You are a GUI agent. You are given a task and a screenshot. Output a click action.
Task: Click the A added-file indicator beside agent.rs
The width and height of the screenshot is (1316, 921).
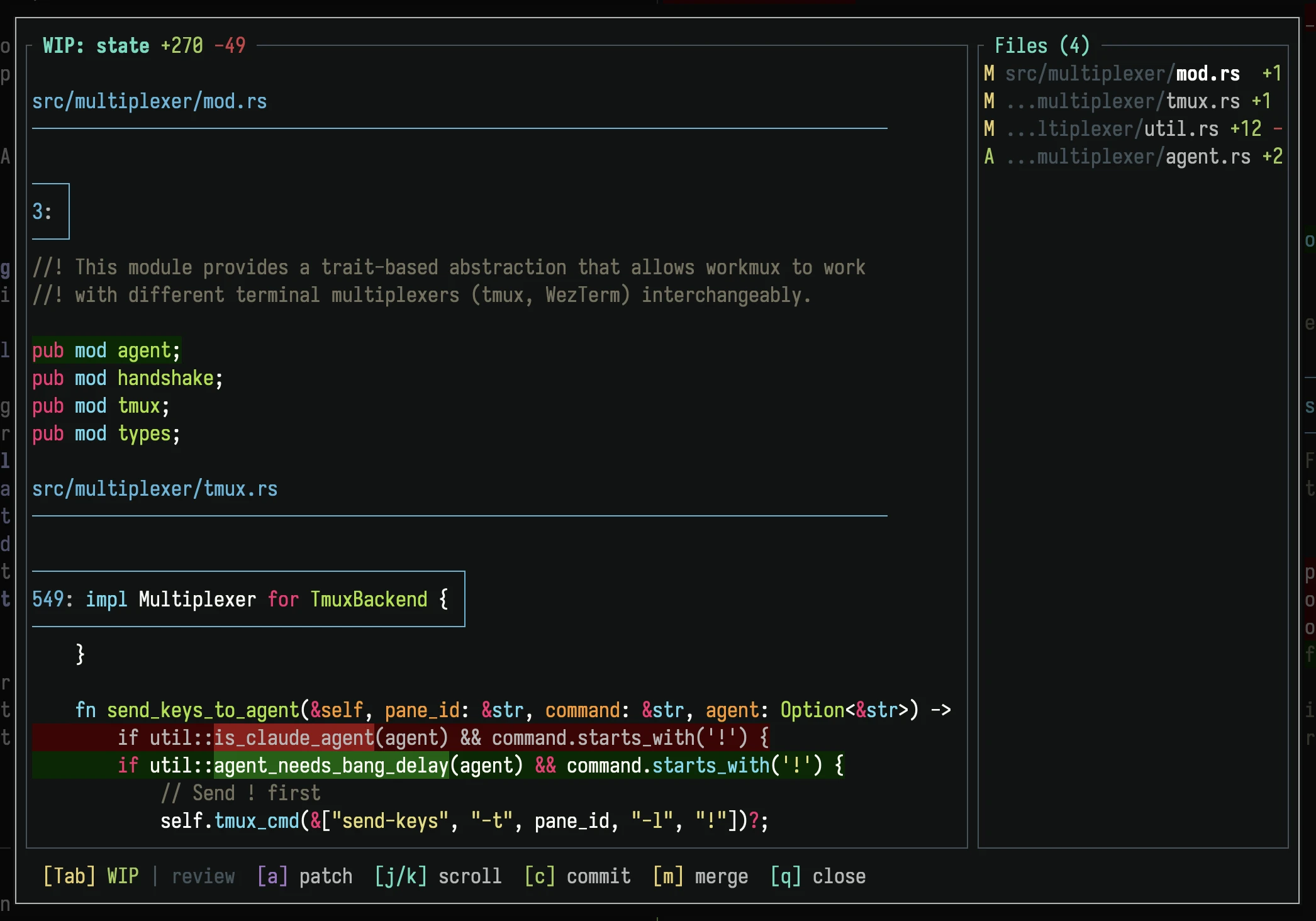989,157
